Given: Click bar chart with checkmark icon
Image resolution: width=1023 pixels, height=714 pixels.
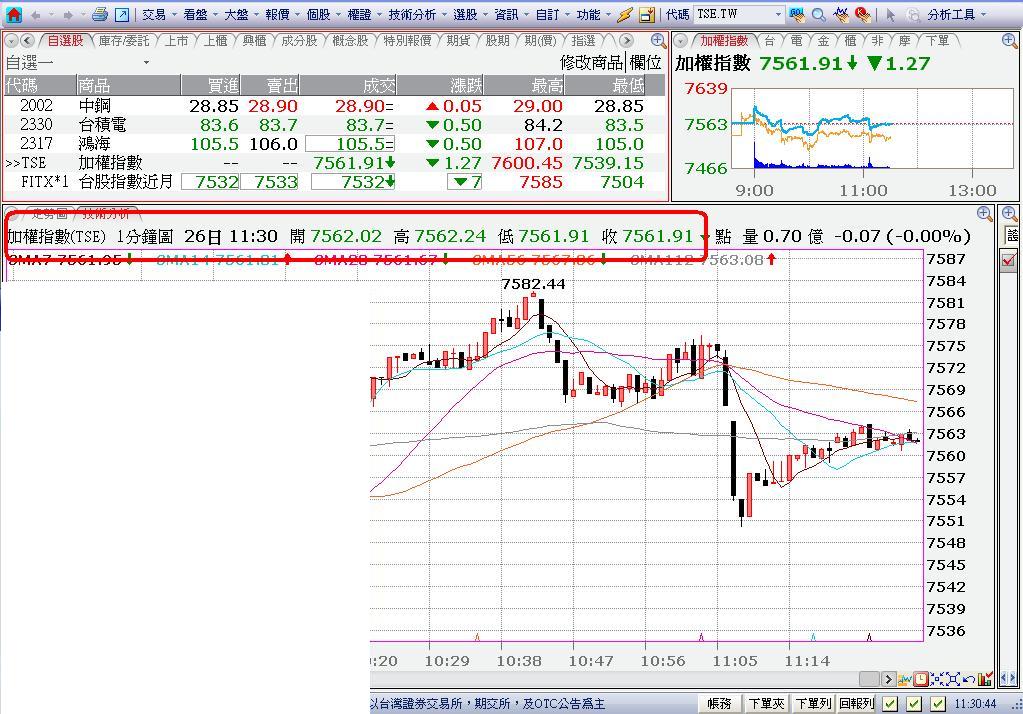Looking at the screenshot, I should 985,679.
